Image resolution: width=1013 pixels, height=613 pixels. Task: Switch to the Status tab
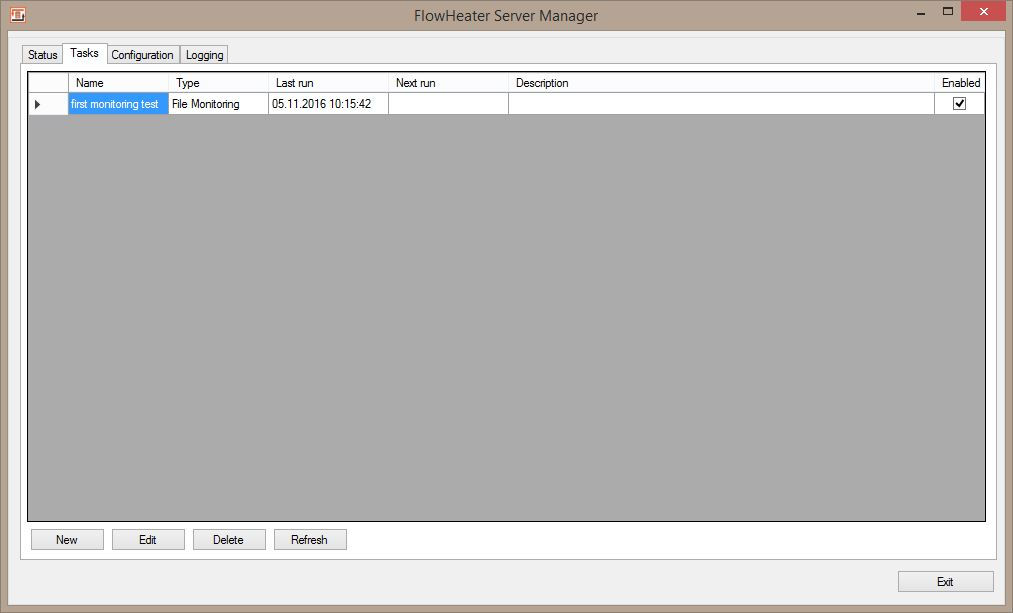42,55
